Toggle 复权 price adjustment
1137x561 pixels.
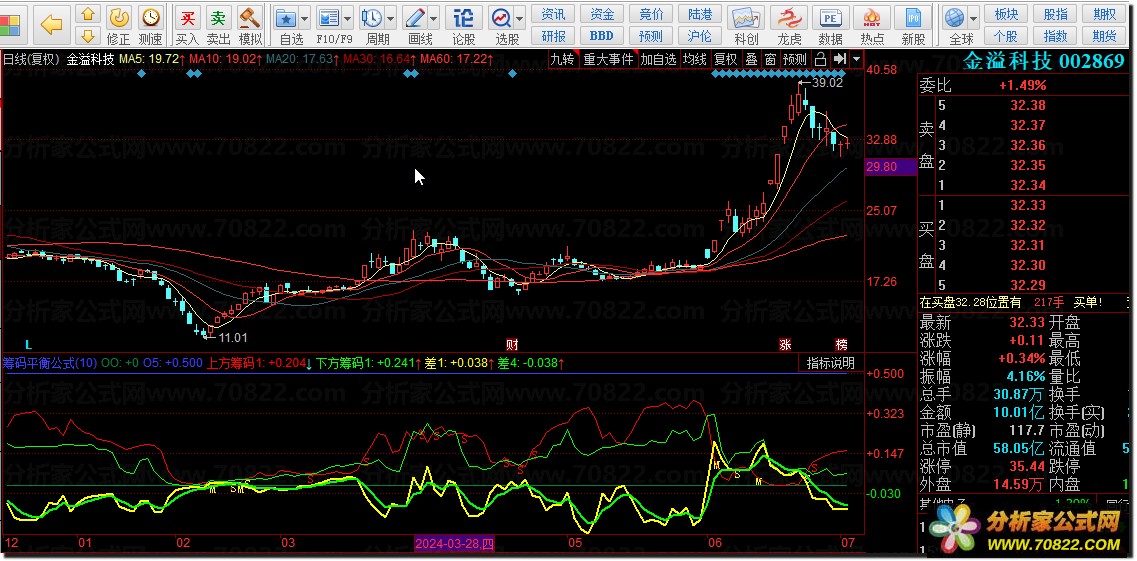tap(726, 59)
